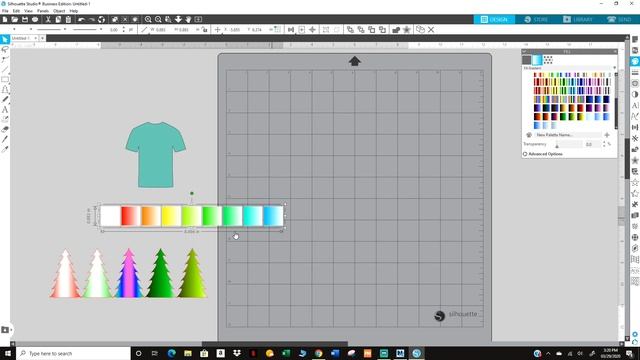Select the cyan gradient swatch in the strip
The height and width of the screenshot is (360, 640).
(253, 216)
